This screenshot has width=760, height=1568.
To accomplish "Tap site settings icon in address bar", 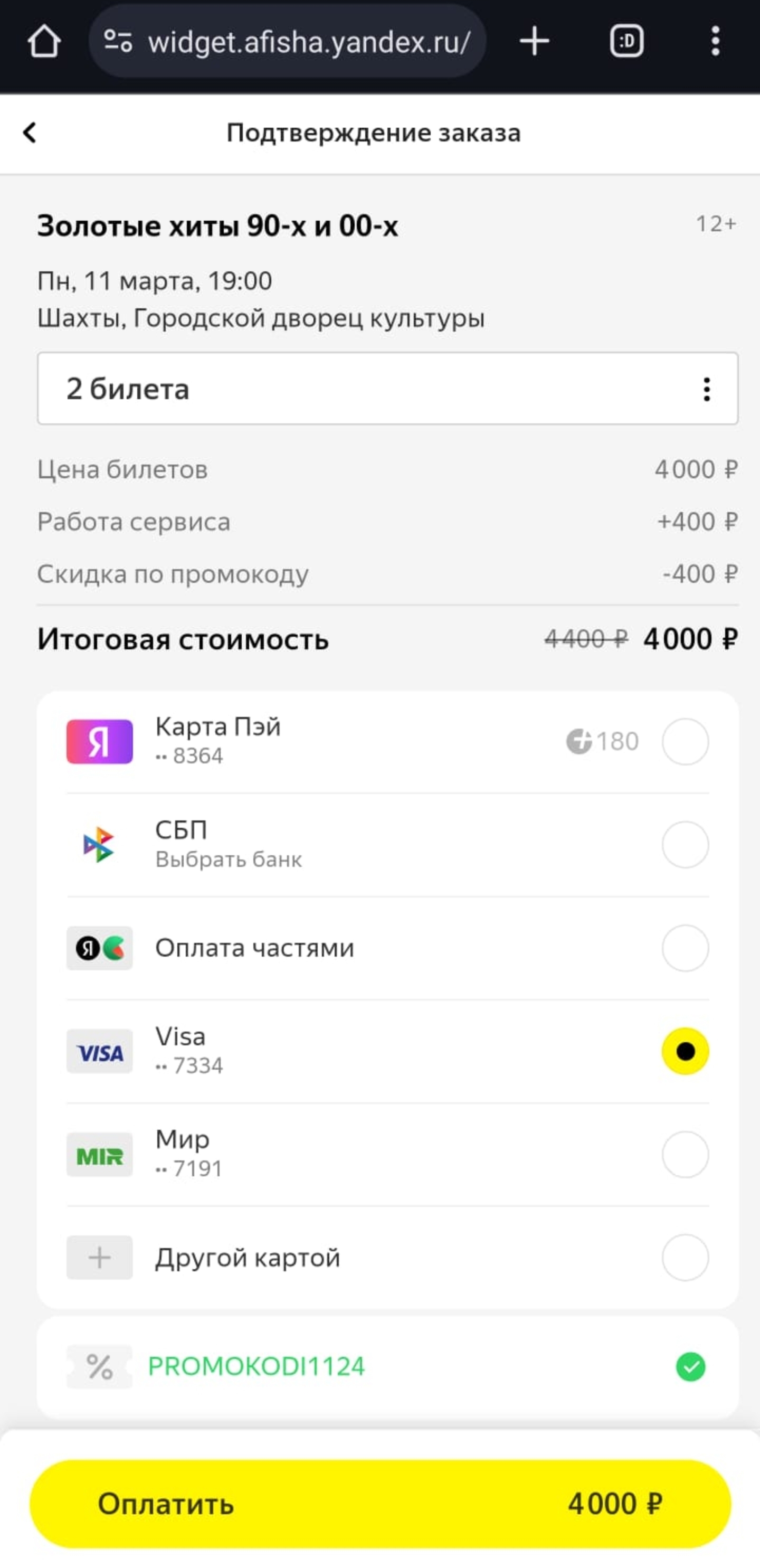I will [x=118, y=41].
